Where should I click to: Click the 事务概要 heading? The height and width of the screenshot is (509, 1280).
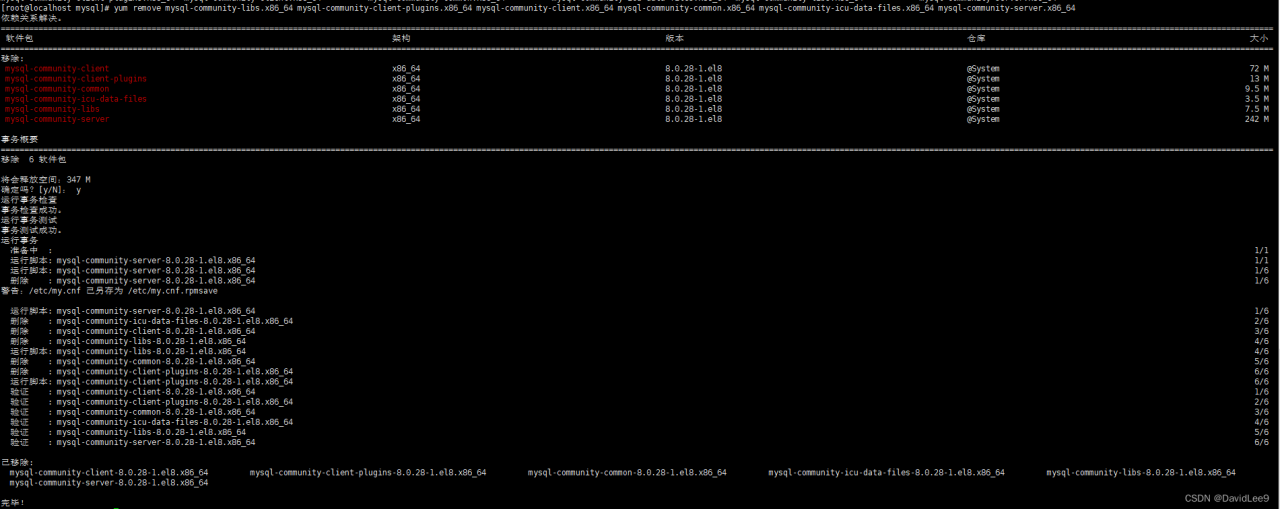[19, 139]
